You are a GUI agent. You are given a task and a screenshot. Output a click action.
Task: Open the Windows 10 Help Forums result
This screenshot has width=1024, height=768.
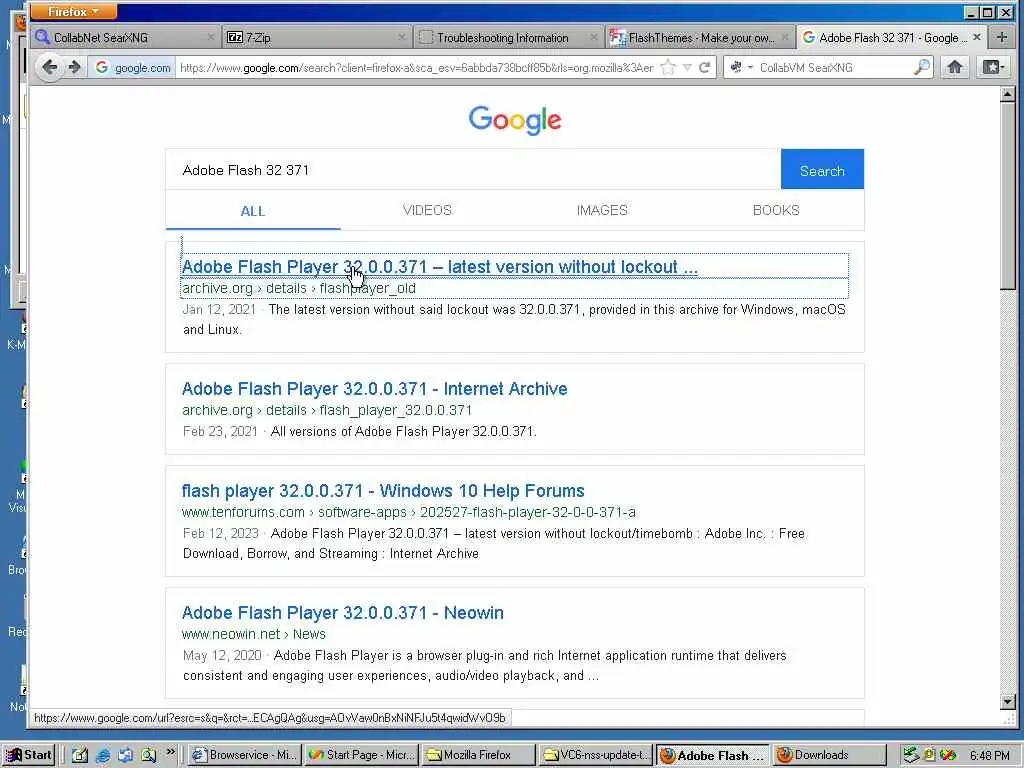(383, 490)
